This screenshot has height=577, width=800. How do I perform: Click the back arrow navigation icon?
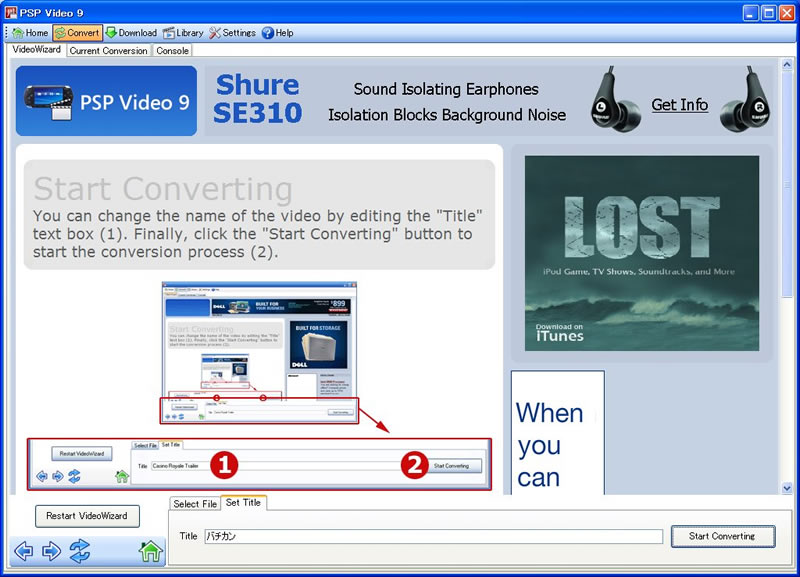23,551
